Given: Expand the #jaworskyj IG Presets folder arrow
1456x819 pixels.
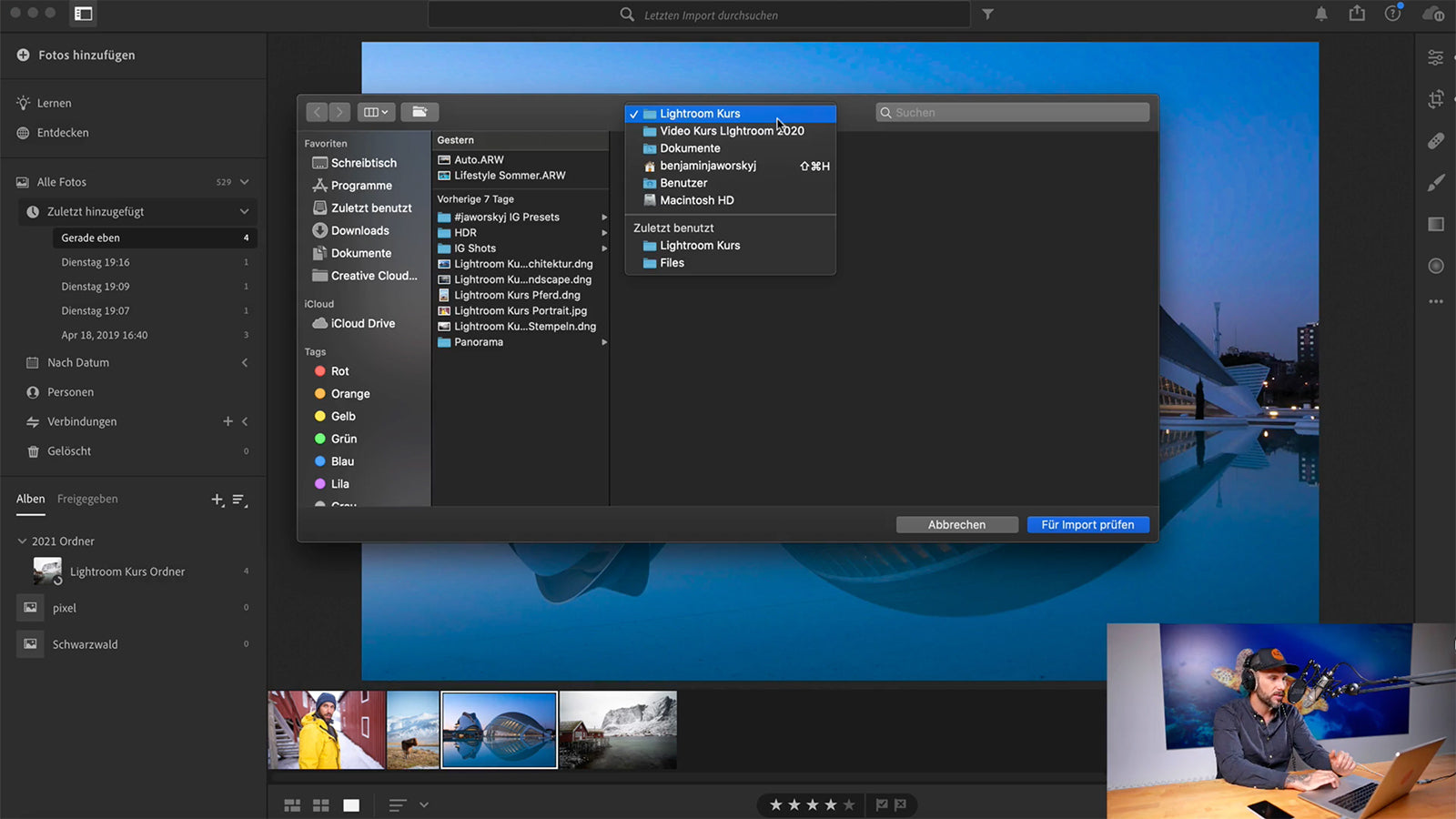Looking at the screenshot, I should (x=604, y=217).
